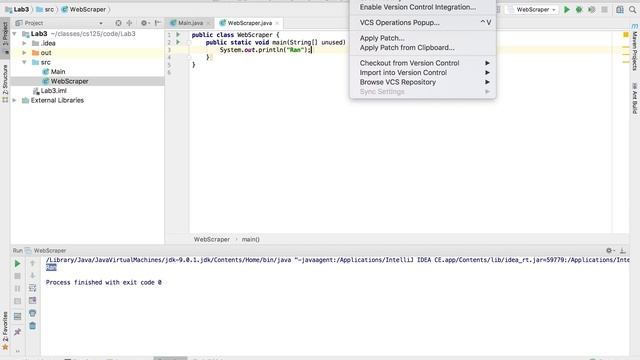Click src in the navigation breadcrumb

tap(45, 9)
